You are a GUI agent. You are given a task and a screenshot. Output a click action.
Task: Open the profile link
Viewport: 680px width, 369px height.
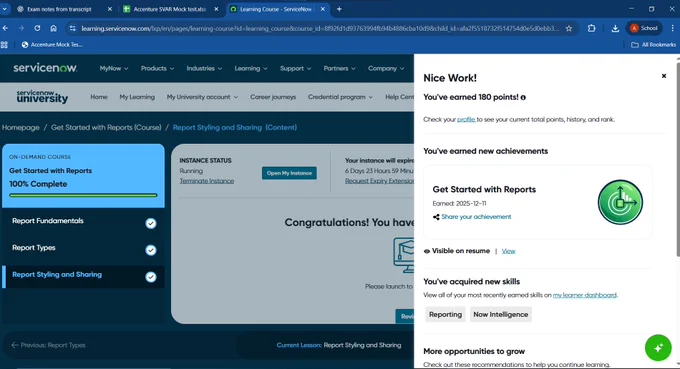click(466, 119)
